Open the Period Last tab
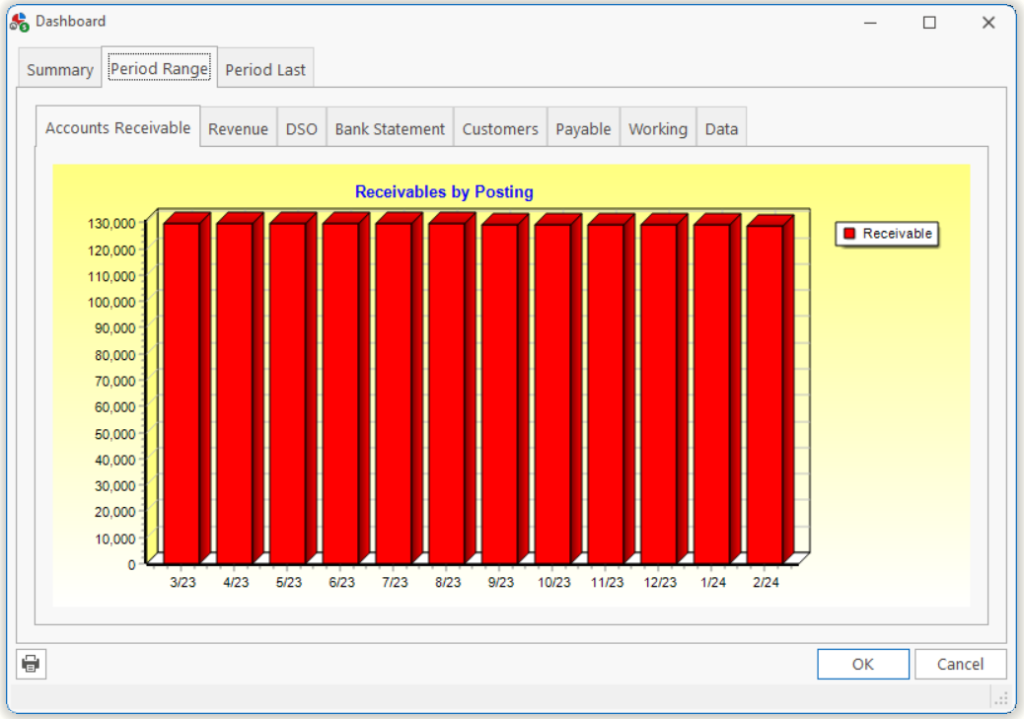Screen dimensions: 1024x719 (x=266, y=70)
